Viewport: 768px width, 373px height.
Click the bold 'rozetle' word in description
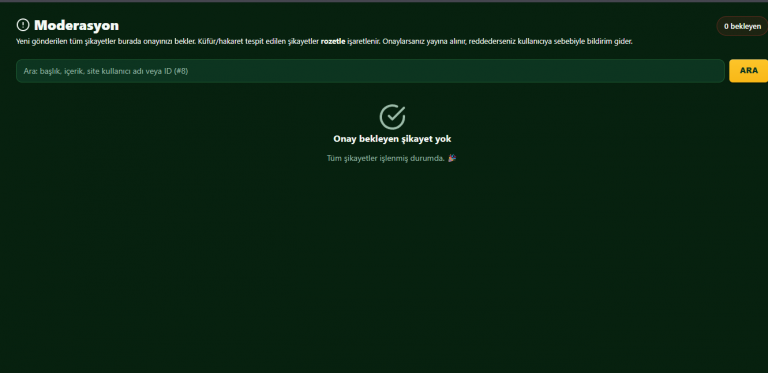click(333, 42)
